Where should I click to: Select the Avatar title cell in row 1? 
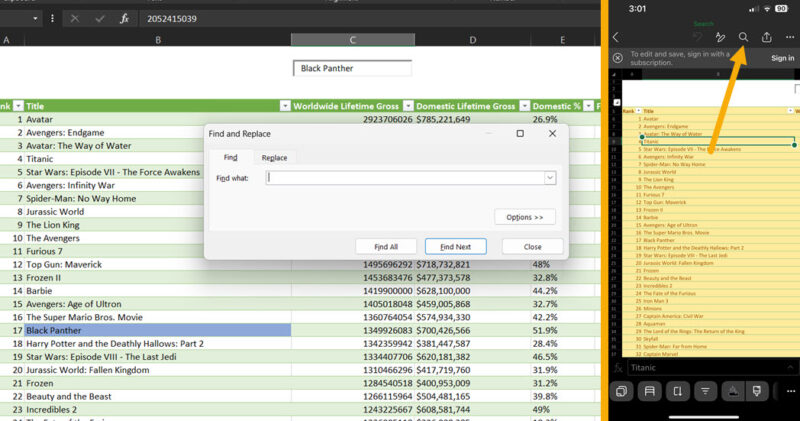(158, 119)
